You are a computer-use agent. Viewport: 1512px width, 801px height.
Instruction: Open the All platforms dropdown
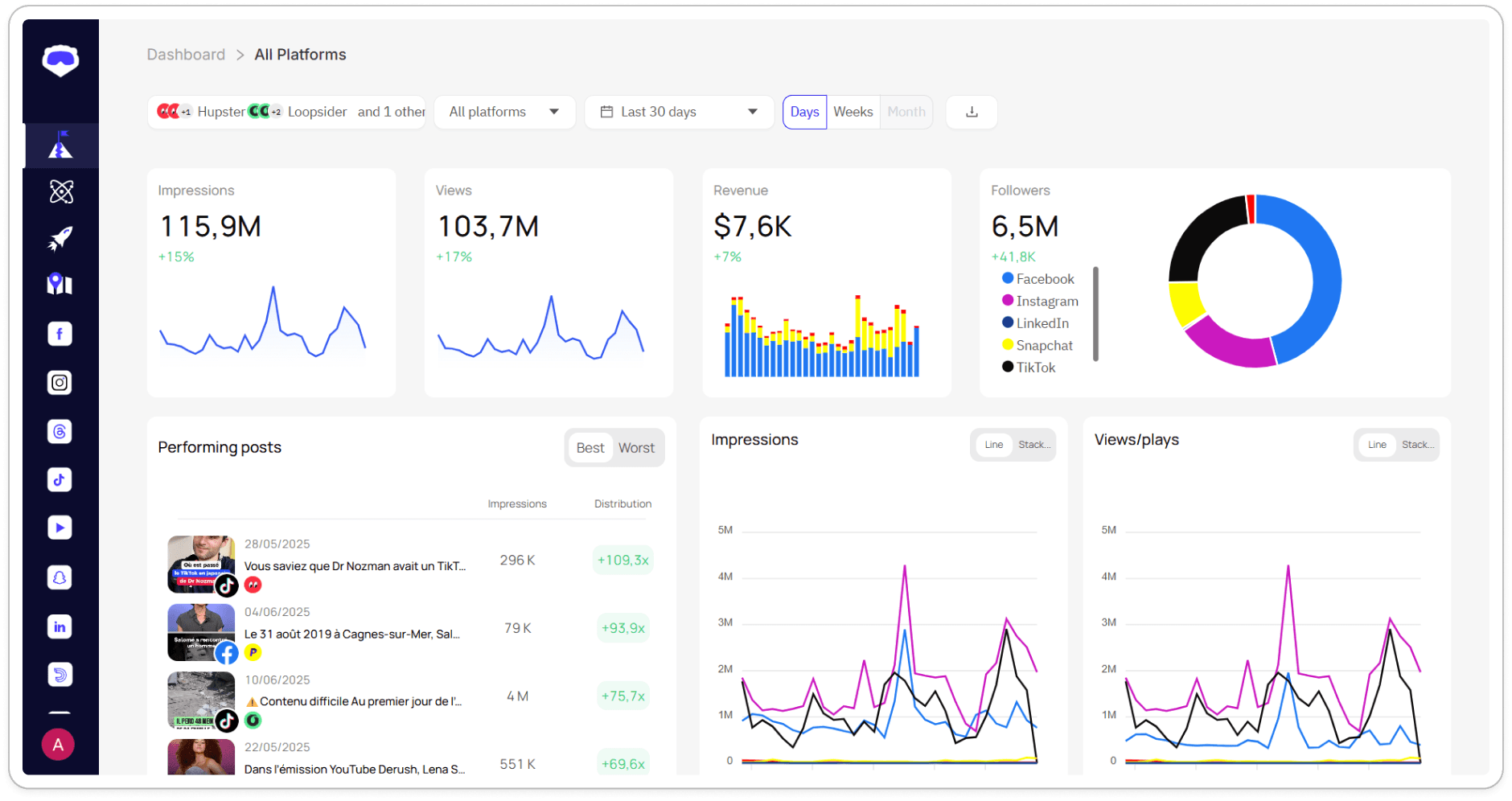(504, 112)
